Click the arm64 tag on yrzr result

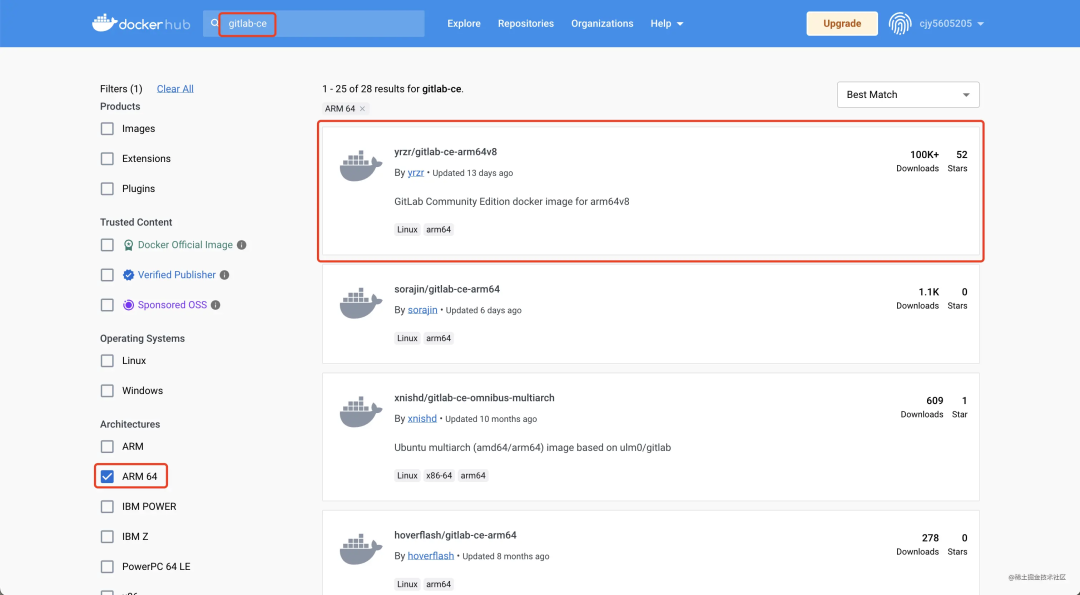(x=439, y=230)
